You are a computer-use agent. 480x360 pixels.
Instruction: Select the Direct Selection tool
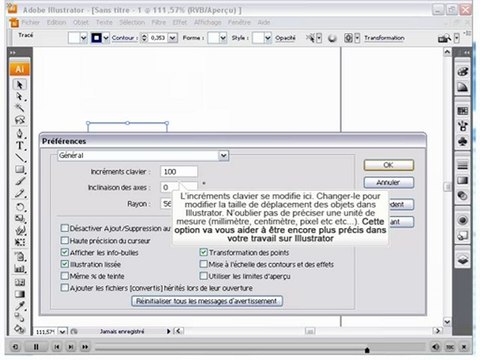[20, 97]
